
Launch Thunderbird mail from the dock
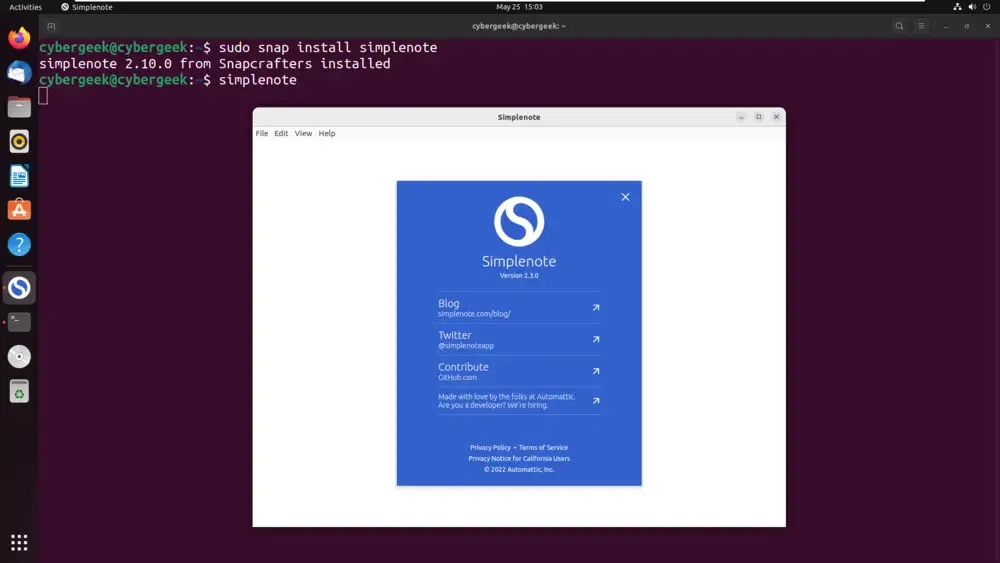19,72
